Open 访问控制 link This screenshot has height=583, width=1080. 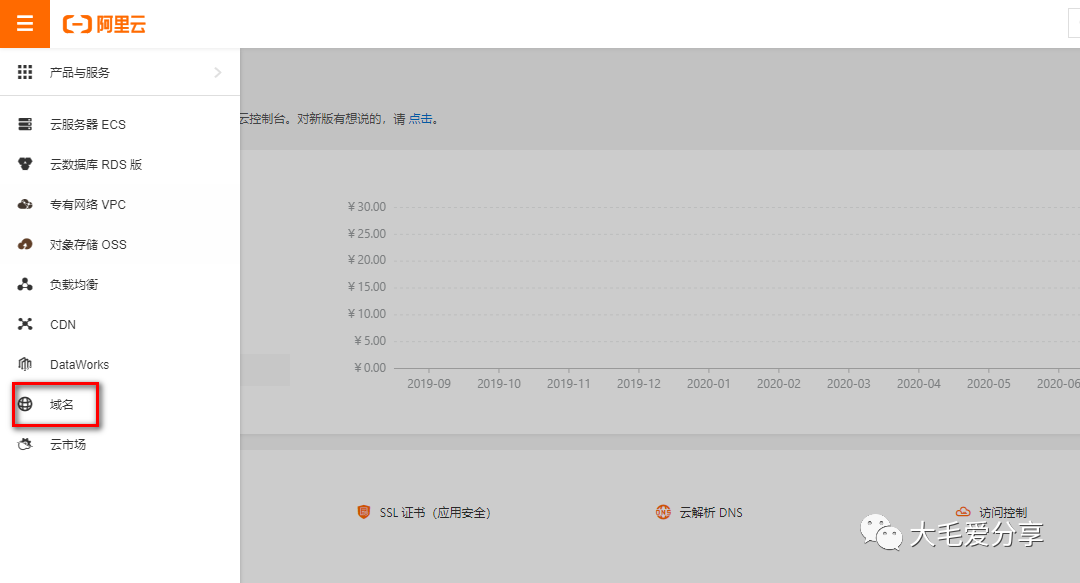tap(1003, 513)
